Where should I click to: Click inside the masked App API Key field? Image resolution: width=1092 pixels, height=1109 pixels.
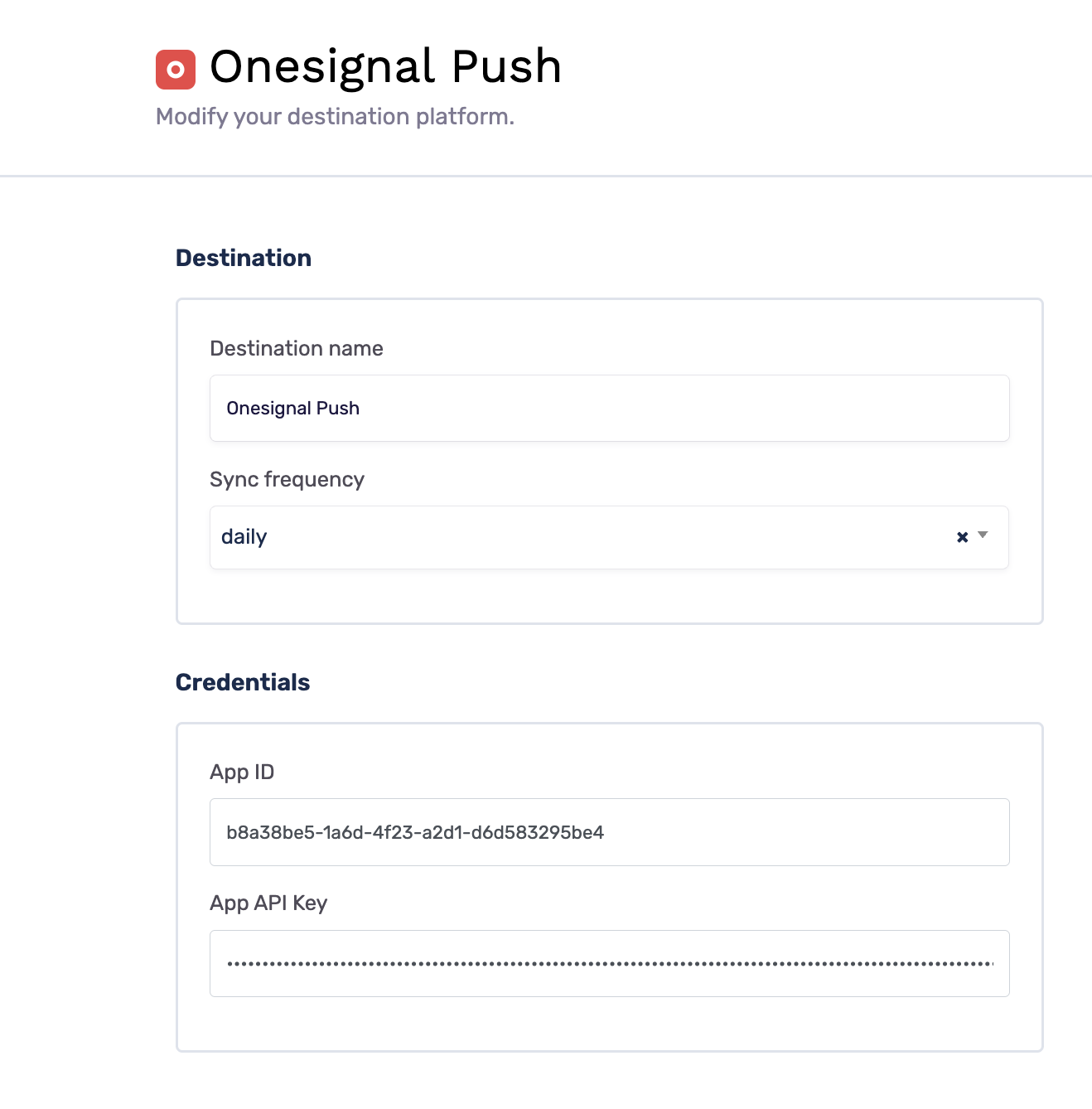point(610,963)
